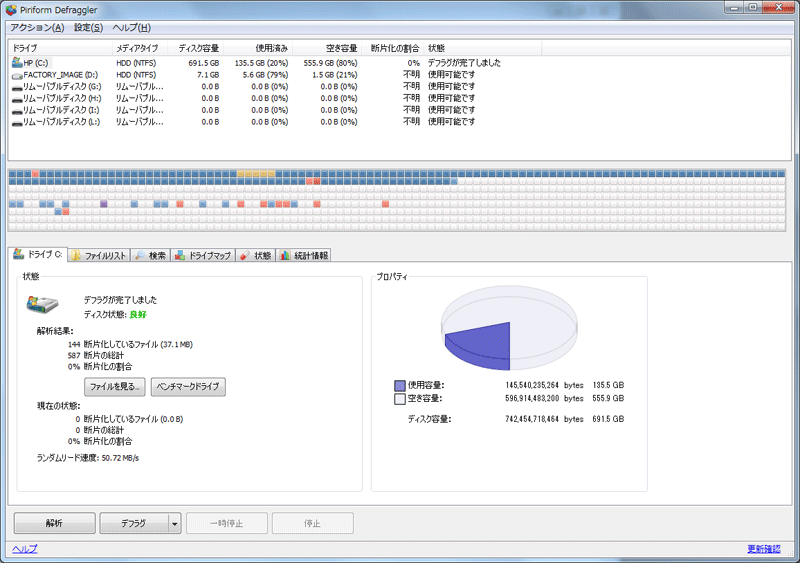The width and height of the screenshot is (800, 563).
Task: Click the 555.9 GB (80%) free cell
Action: coord(330,63)
